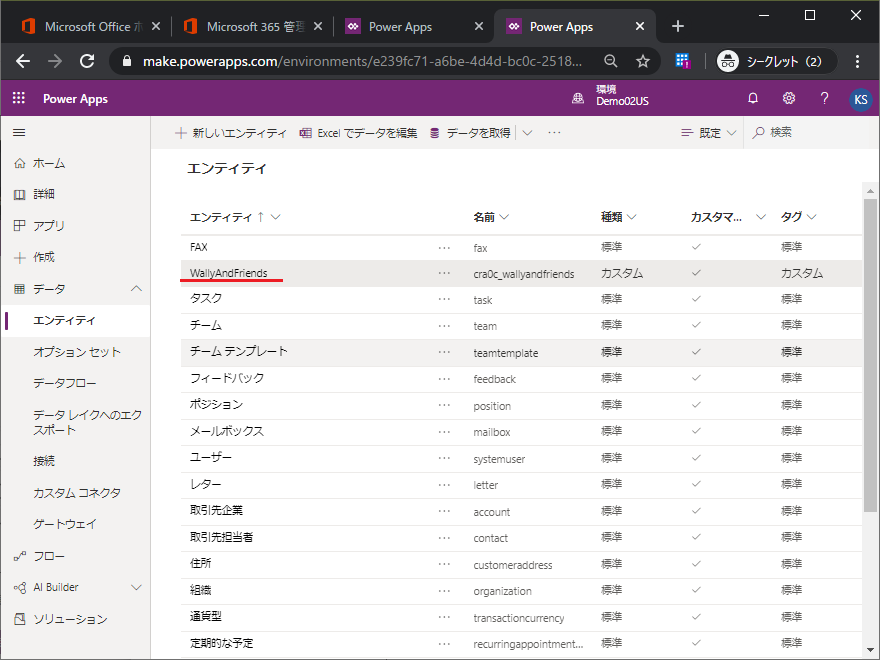The width and height of the screenshot is (880, 660).
Task: Open the help question mark
Action: 824,98
